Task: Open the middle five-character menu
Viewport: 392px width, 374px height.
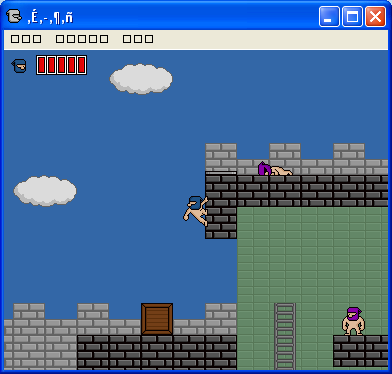Action: tap(82, 39)
